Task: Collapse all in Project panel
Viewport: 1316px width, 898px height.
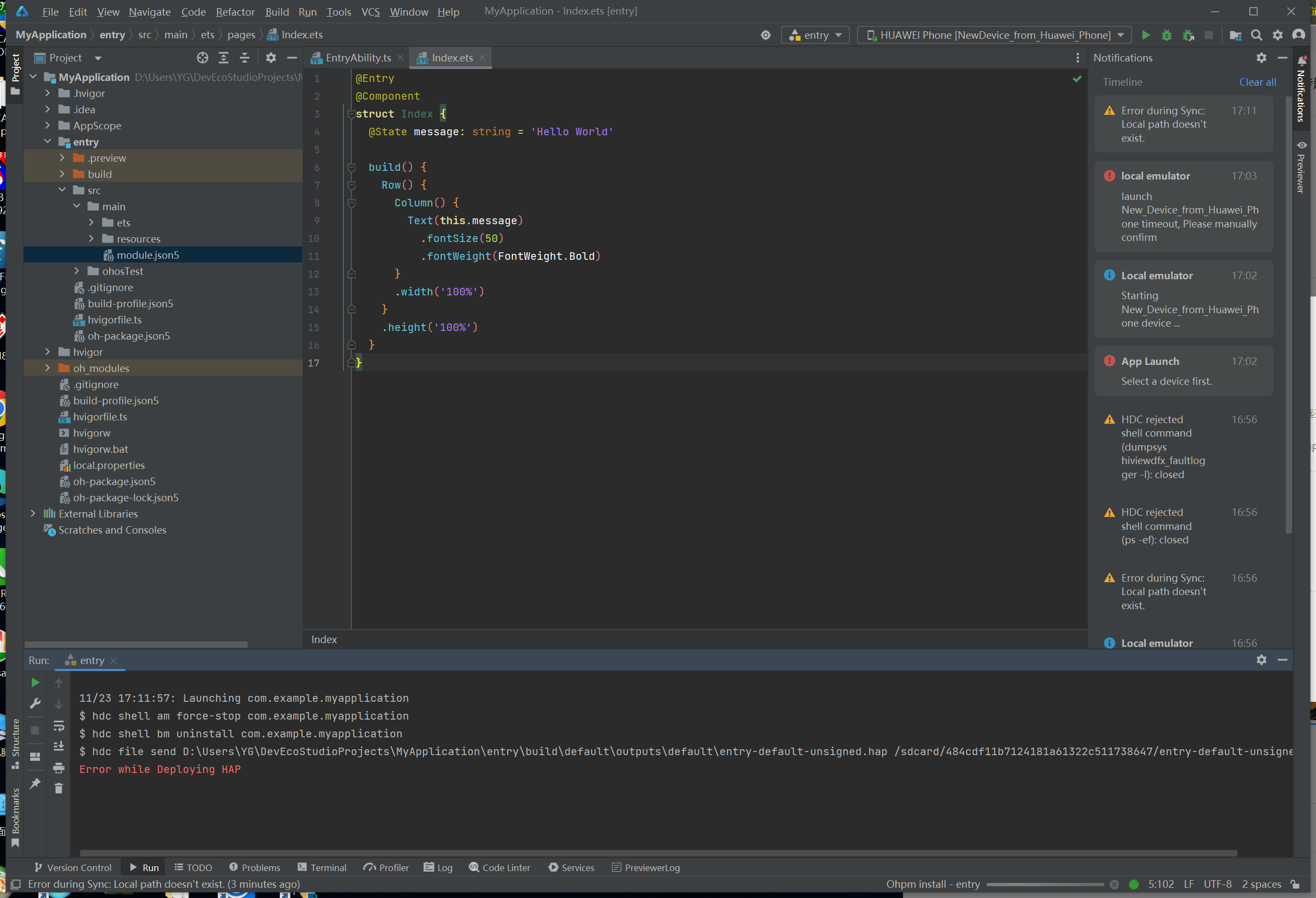Action: pyautogui.click(x=245, y=58)
